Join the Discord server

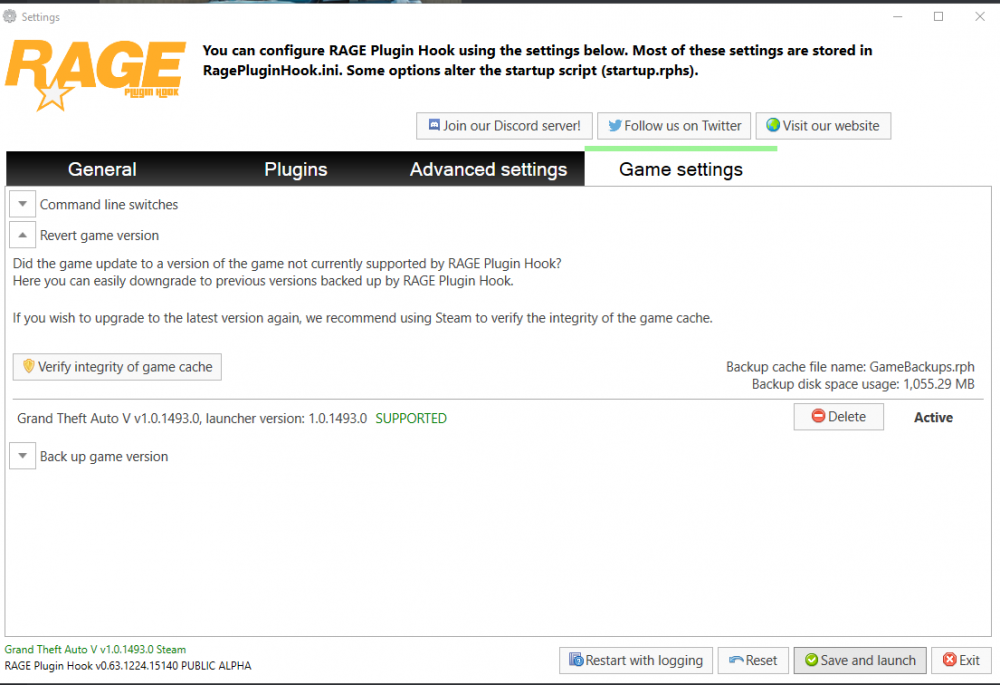click(x=504, y=126)
